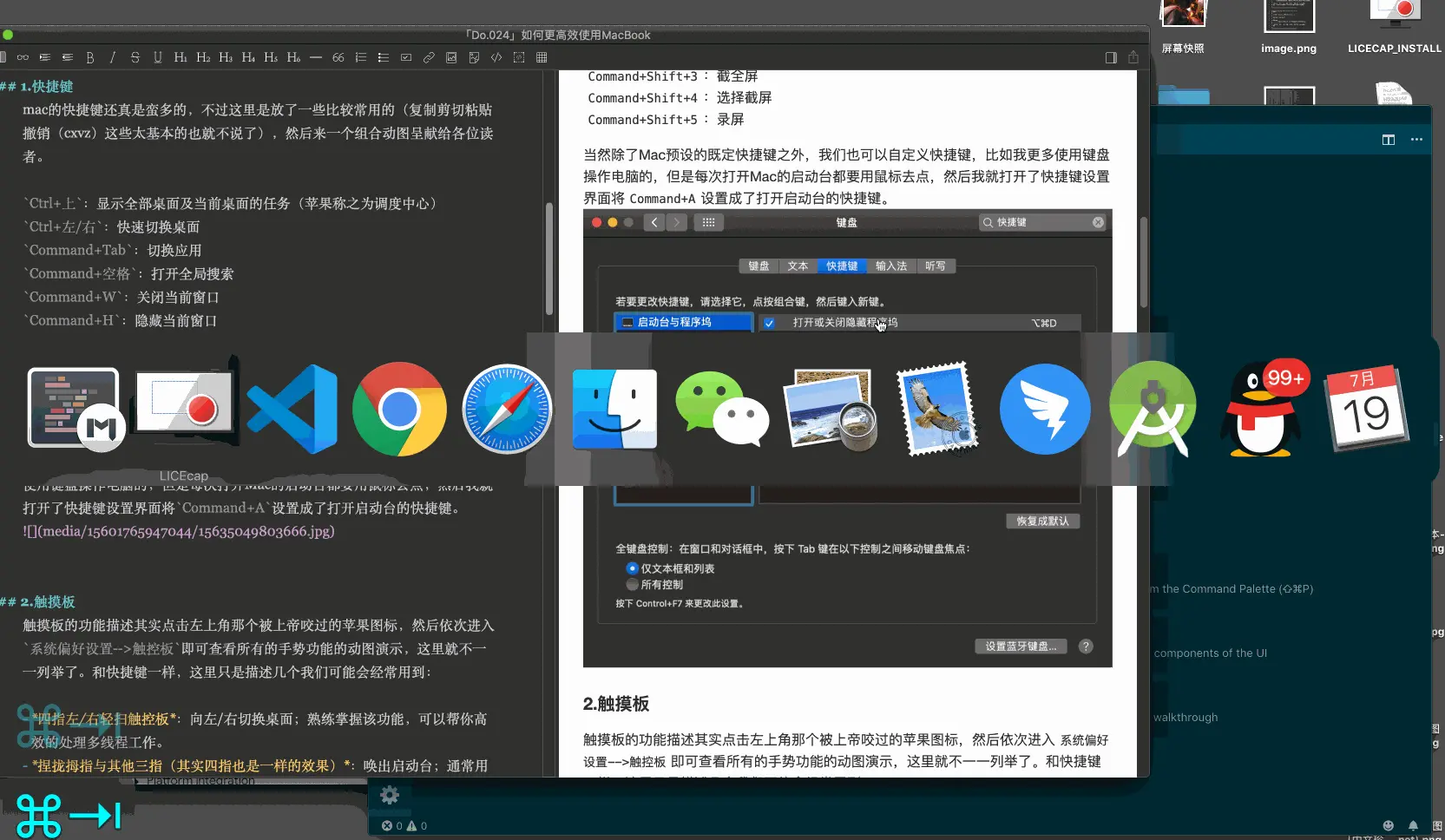The height and width of the screenshot is (840, 1445).
Task: Select the 仅文本框和列表 radio button
Action: pos(632,568)
